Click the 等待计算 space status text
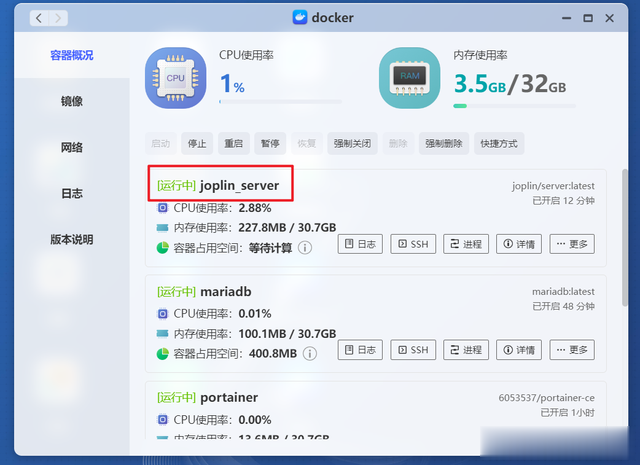This screenshot has height=465, width=640. coord(270,248)
